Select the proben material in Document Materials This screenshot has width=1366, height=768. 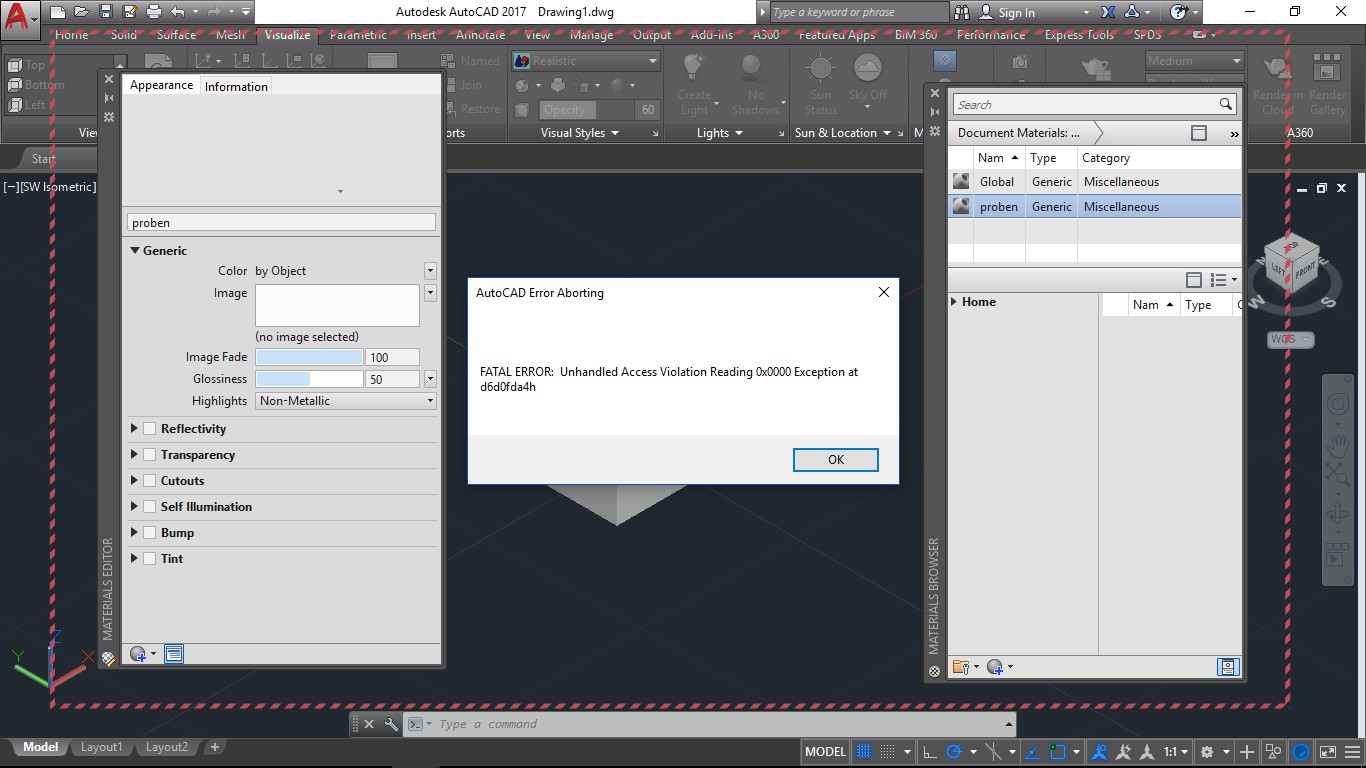click(x=1000, y=206)
